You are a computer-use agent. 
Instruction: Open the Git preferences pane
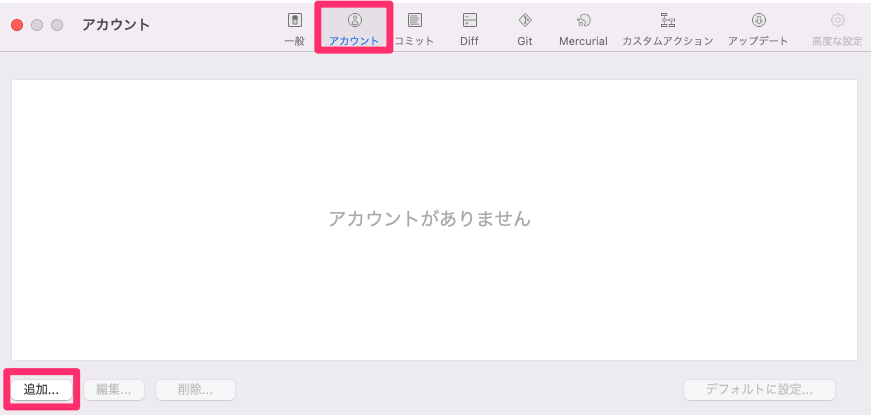click(525, 29)
